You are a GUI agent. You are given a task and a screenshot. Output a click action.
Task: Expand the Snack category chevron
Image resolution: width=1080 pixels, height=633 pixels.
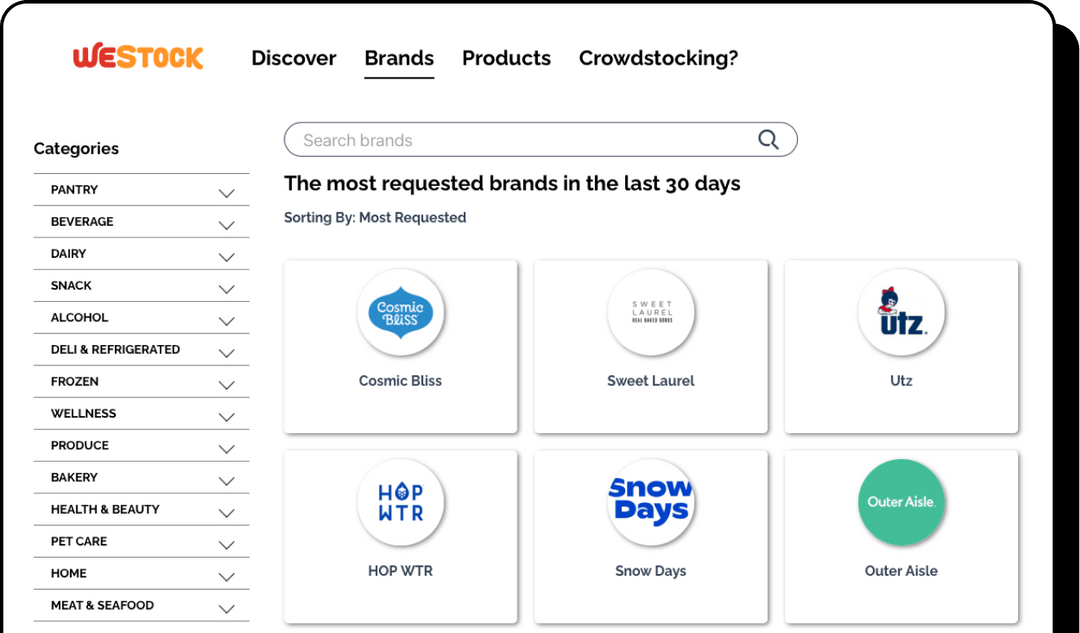[227, 288]
